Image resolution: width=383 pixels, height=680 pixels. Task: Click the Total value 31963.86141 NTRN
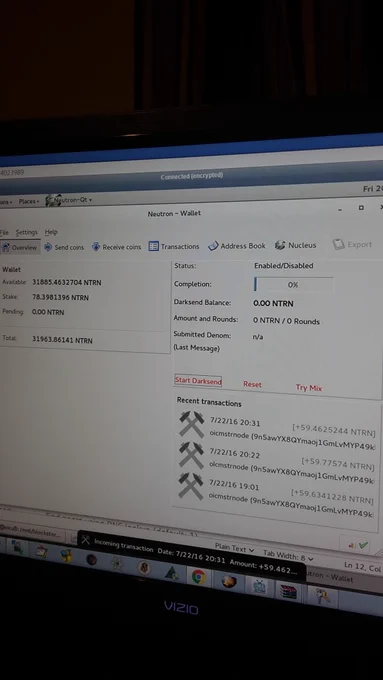click(x=62, y=340)
